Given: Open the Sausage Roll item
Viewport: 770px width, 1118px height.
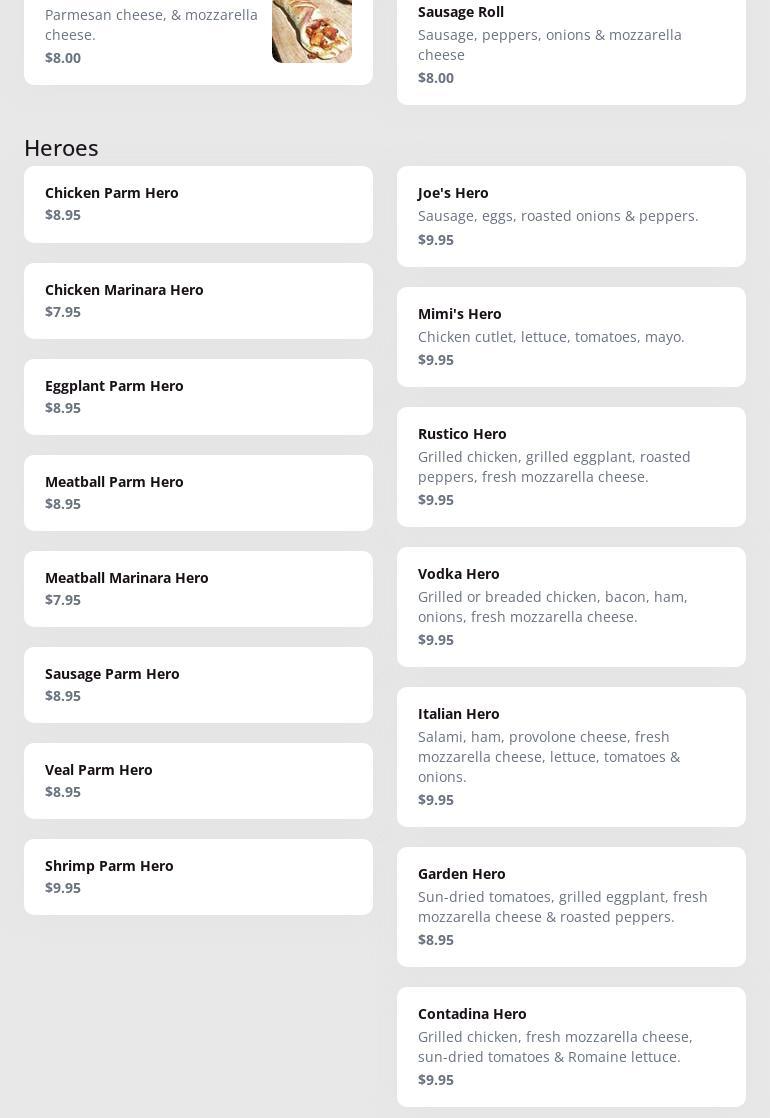Looking at the screenshot, I should (571, 45).
